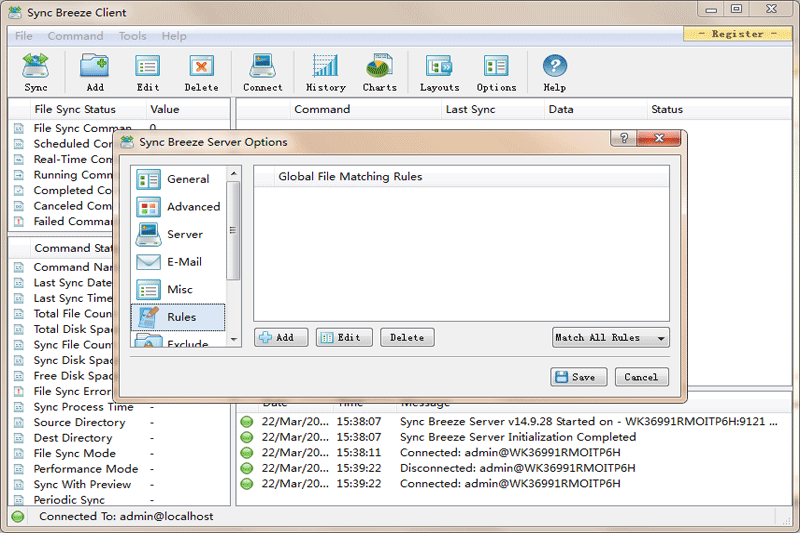800x533 pixels.
Task: Save the server options
Action: 579,377
